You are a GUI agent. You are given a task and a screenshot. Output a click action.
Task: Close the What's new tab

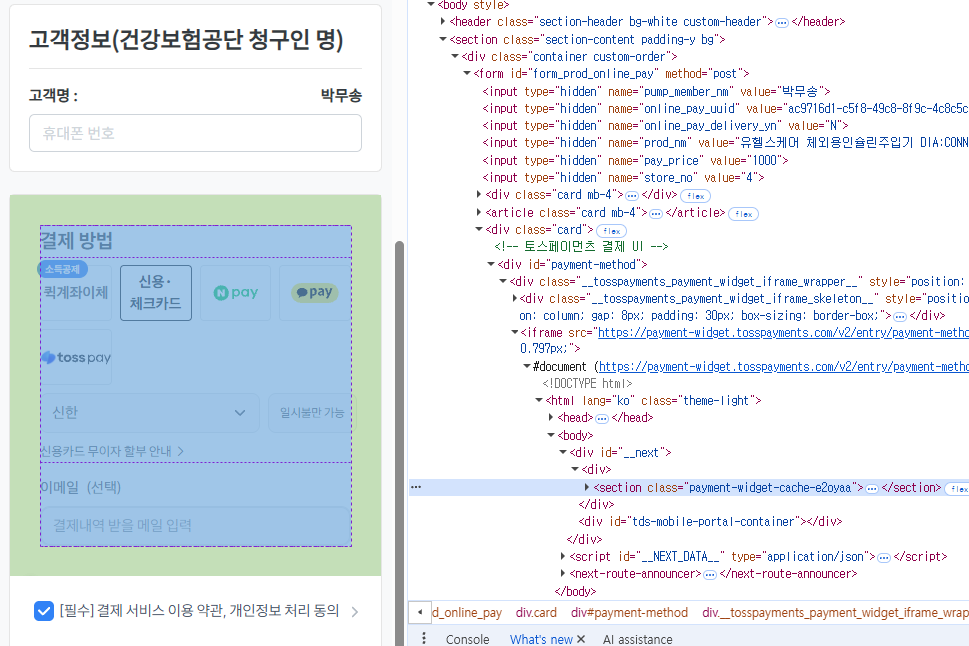(x=581, y=639)
